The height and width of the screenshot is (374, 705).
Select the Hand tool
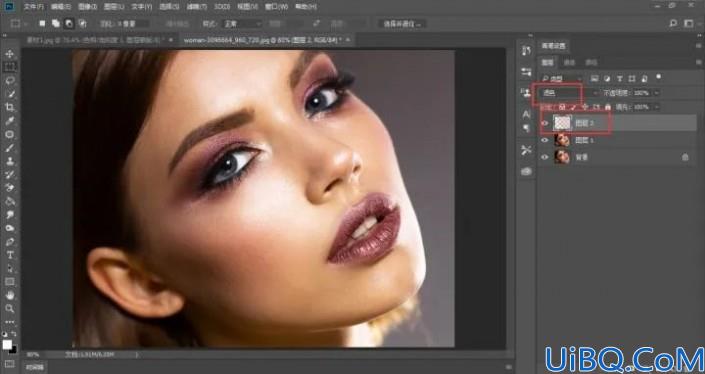tap(9, 295)
